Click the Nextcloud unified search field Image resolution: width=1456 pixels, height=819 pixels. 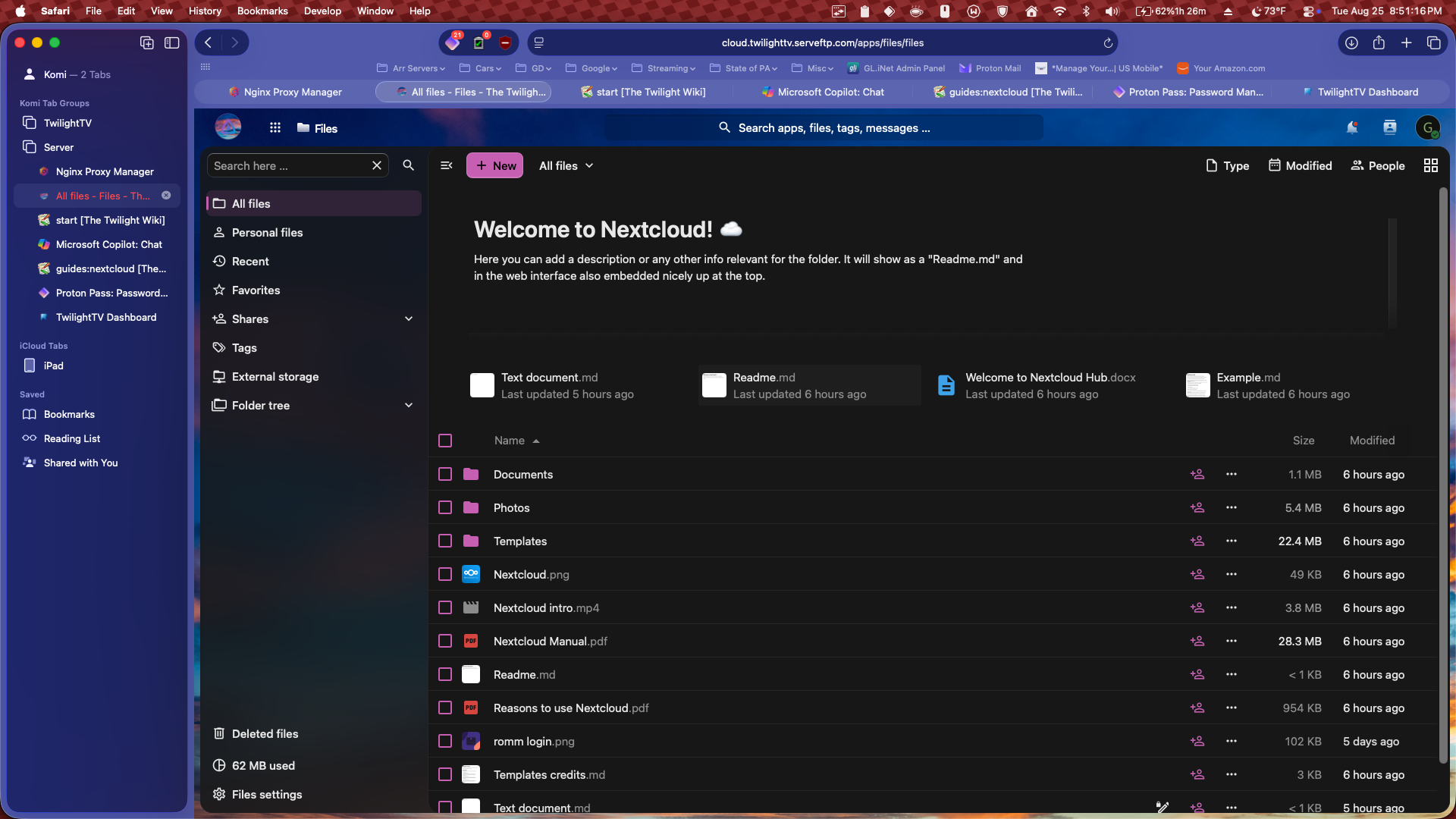pos(824,128)
